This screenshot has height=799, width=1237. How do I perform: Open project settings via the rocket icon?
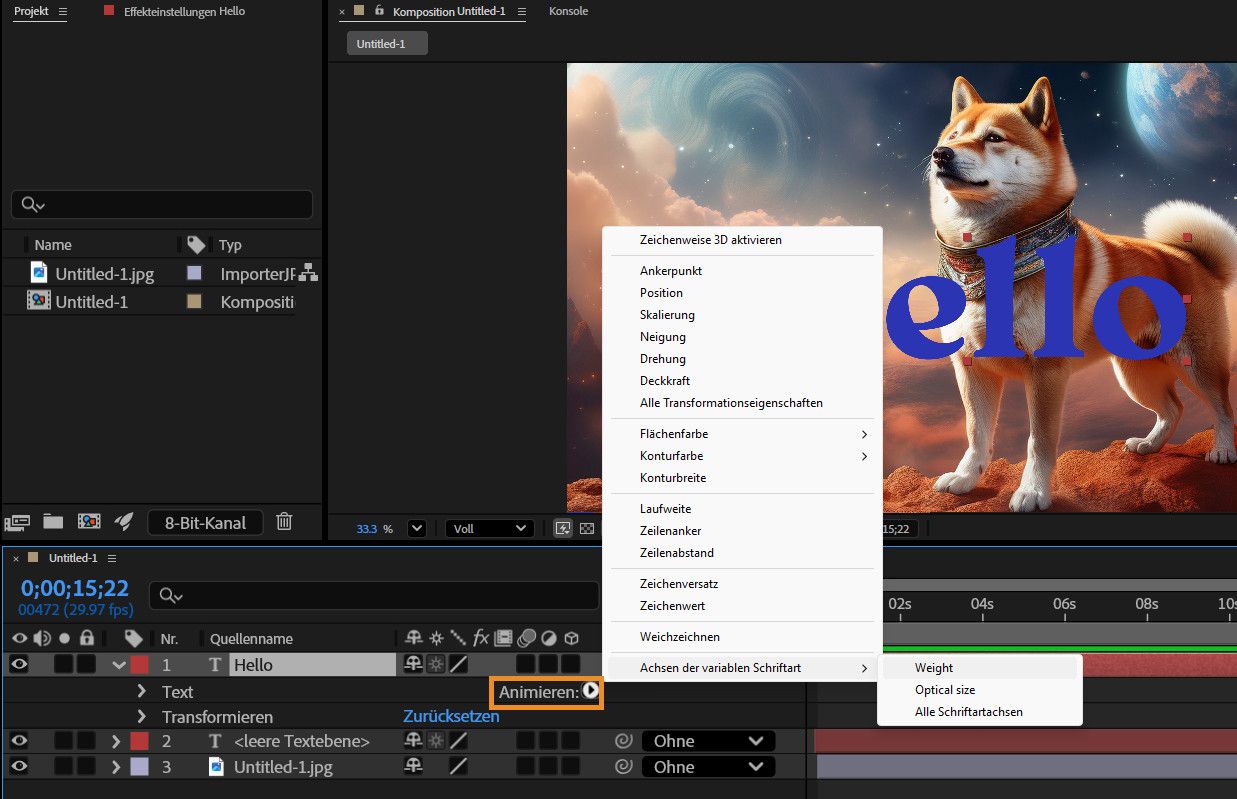[124, 521]
